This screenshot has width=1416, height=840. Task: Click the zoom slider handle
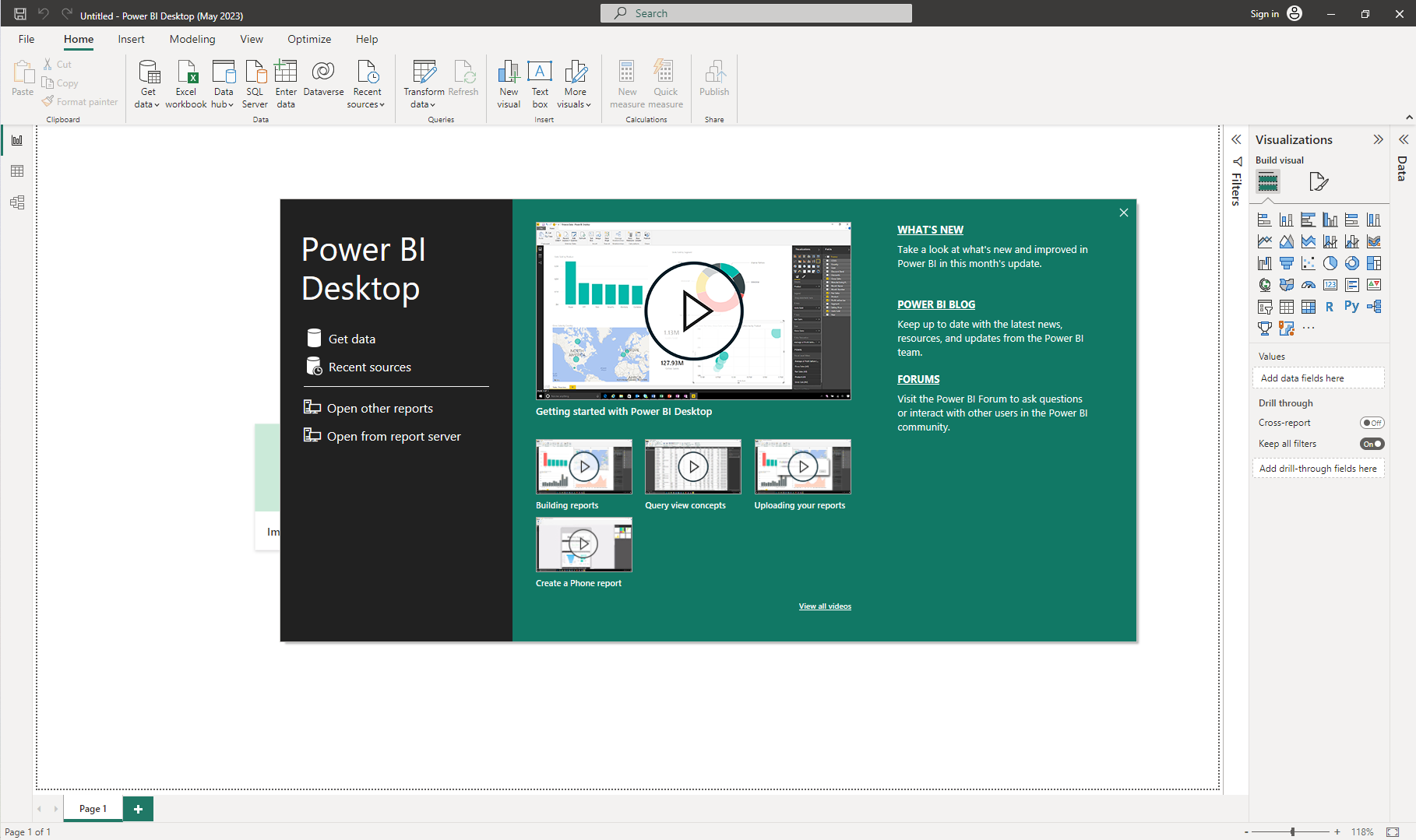(x=1292, y=831)
